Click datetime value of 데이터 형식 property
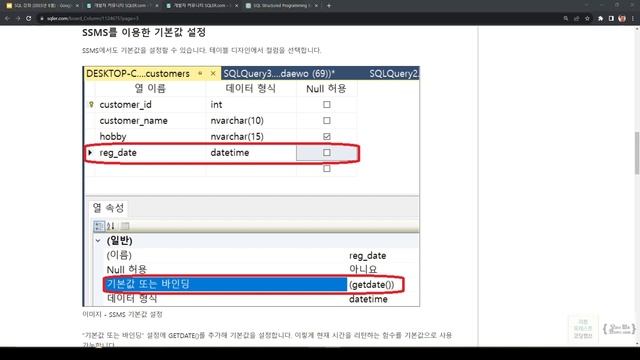 click(x=368, y=299)
